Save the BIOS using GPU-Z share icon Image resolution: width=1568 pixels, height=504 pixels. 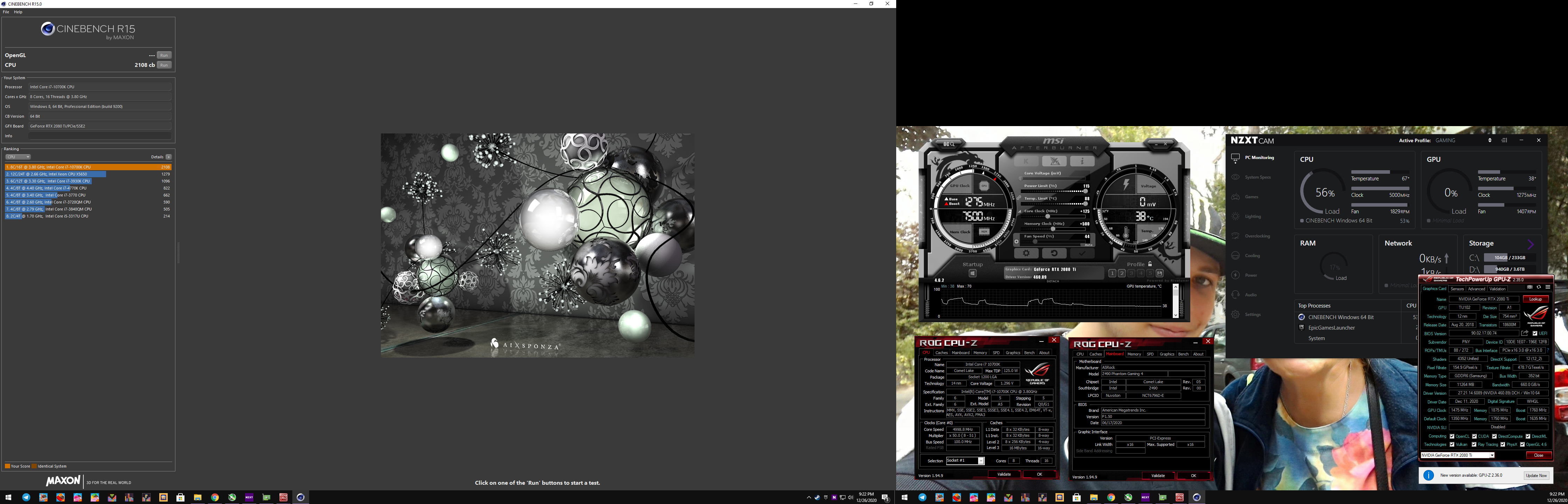tap(1525, 333)
